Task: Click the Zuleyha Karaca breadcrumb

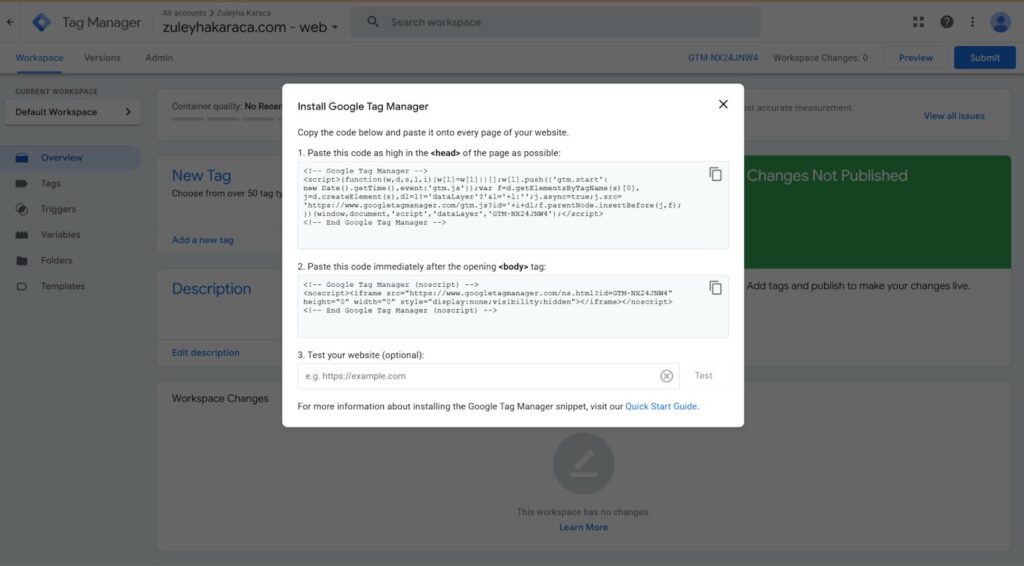Action: point(244,12)
